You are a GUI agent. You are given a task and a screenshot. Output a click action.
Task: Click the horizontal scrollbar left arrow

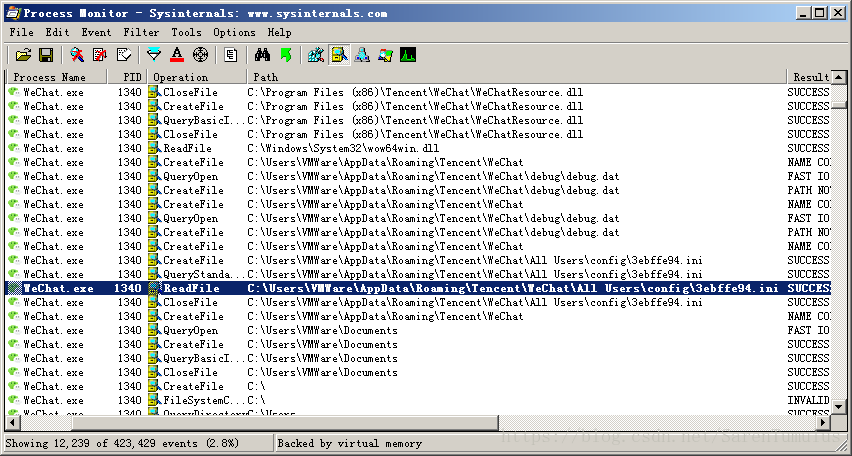(12, 422)
